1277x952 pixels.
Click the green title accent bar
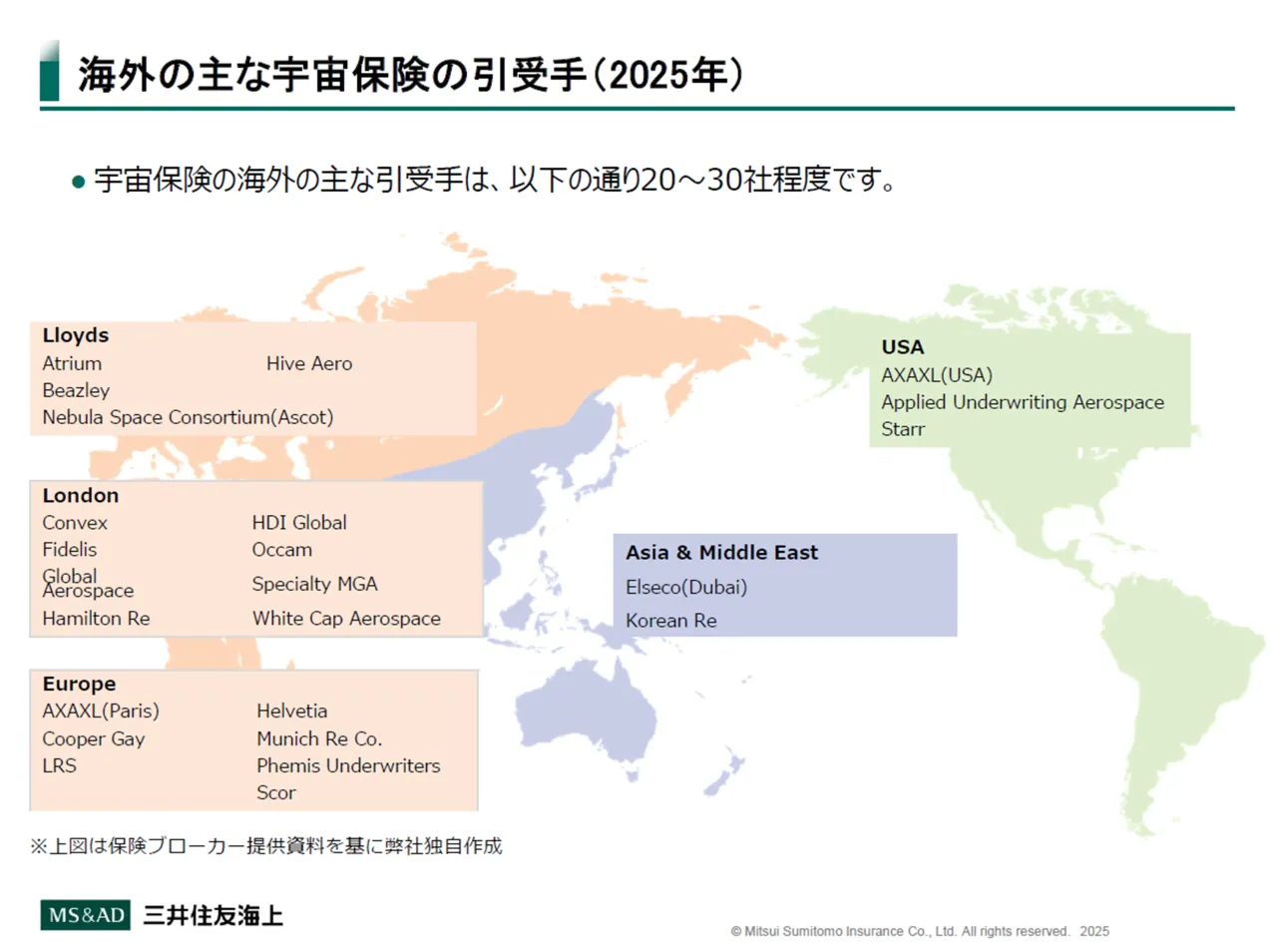[49, 72]
